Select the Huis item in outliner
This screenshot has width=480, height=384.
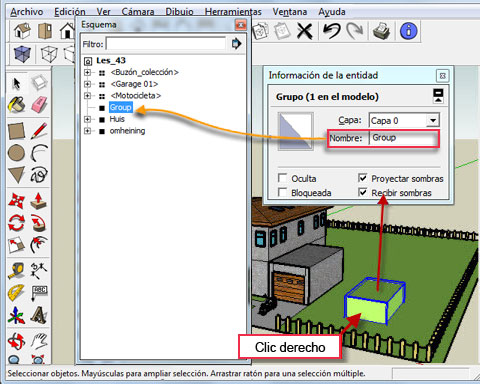tap(117, 119)
